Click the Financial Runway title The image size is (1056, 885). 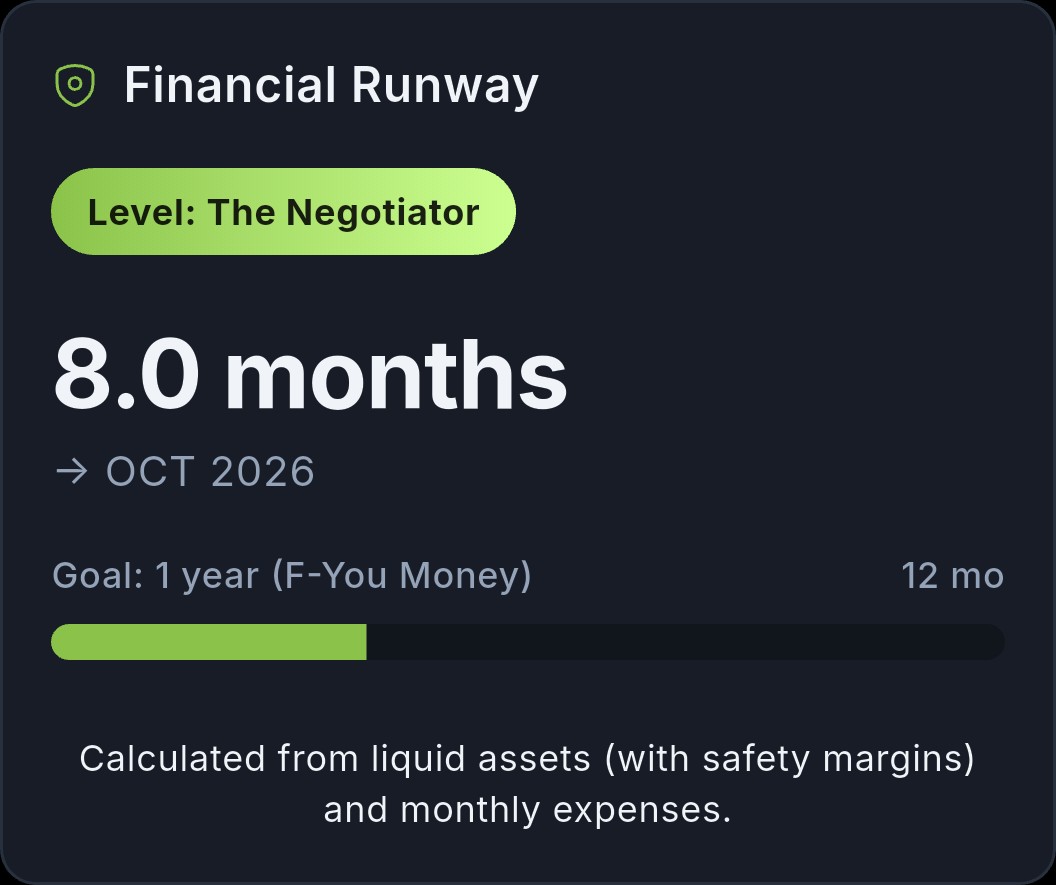pos(330,84)
